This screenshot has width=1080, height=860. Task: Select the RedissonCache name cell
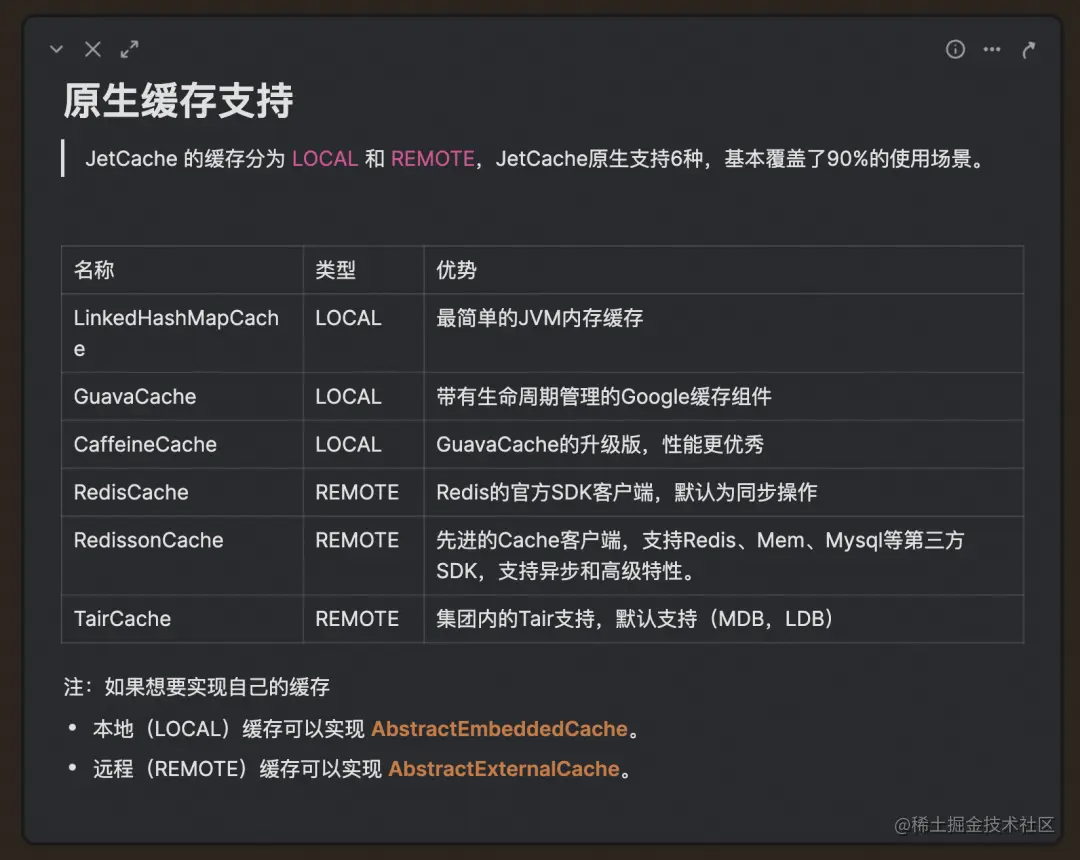click(183, 556)
